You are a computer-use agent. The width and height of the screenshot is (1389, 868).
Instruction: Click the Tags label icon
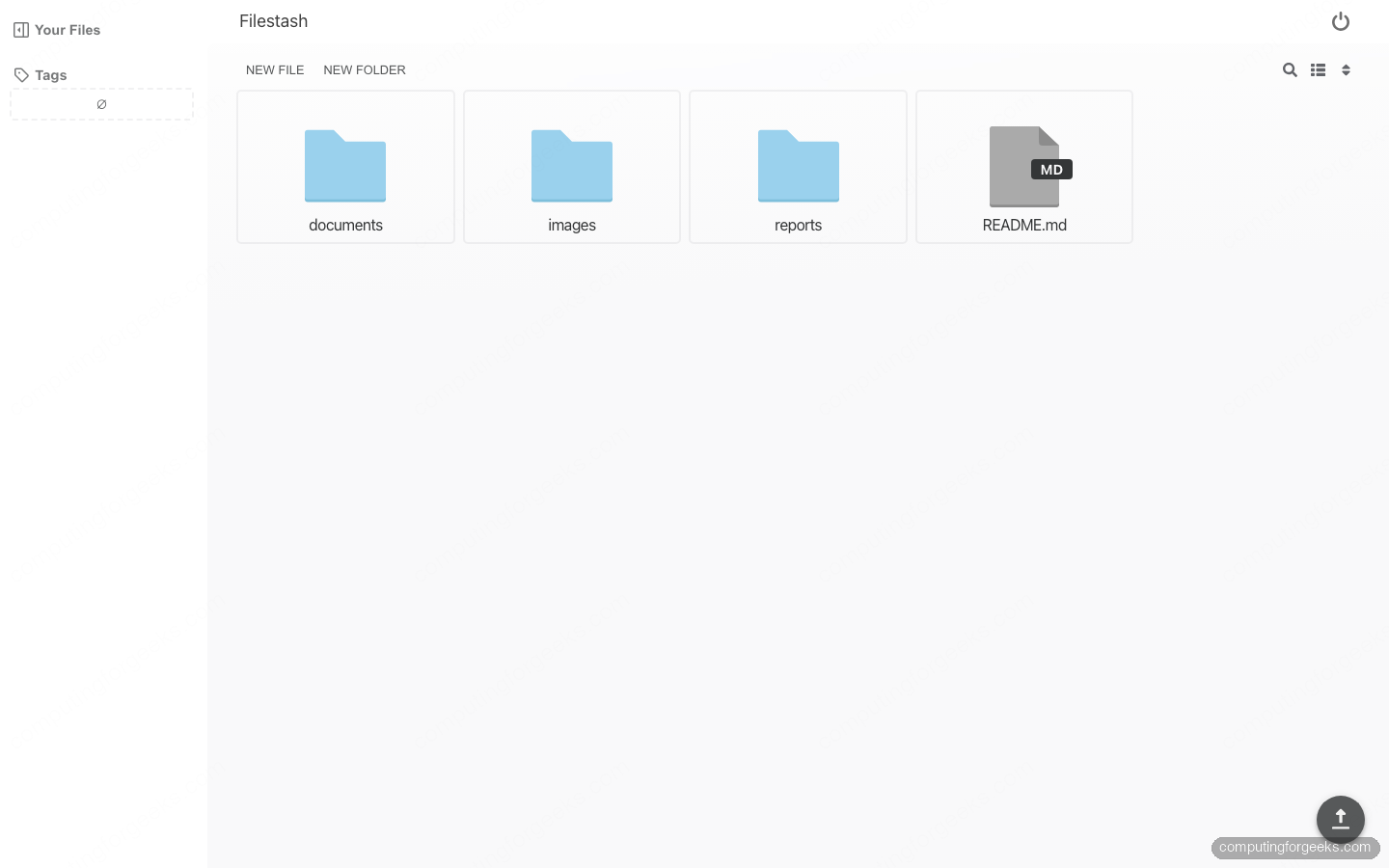[21, 75]
